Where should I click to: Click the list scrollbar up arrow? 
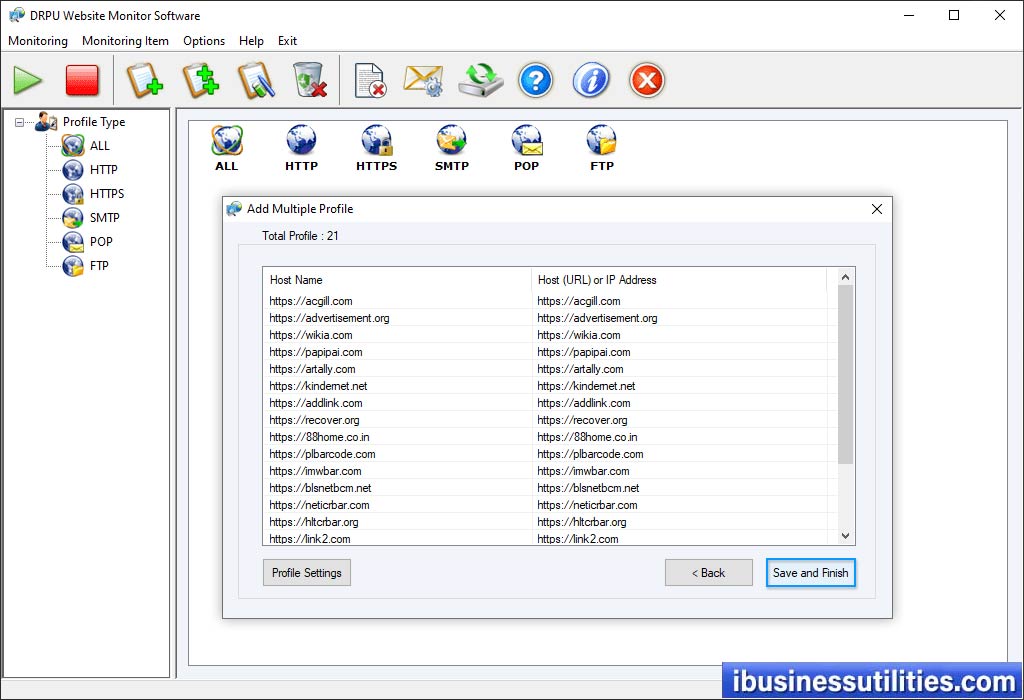coord(846,277)
